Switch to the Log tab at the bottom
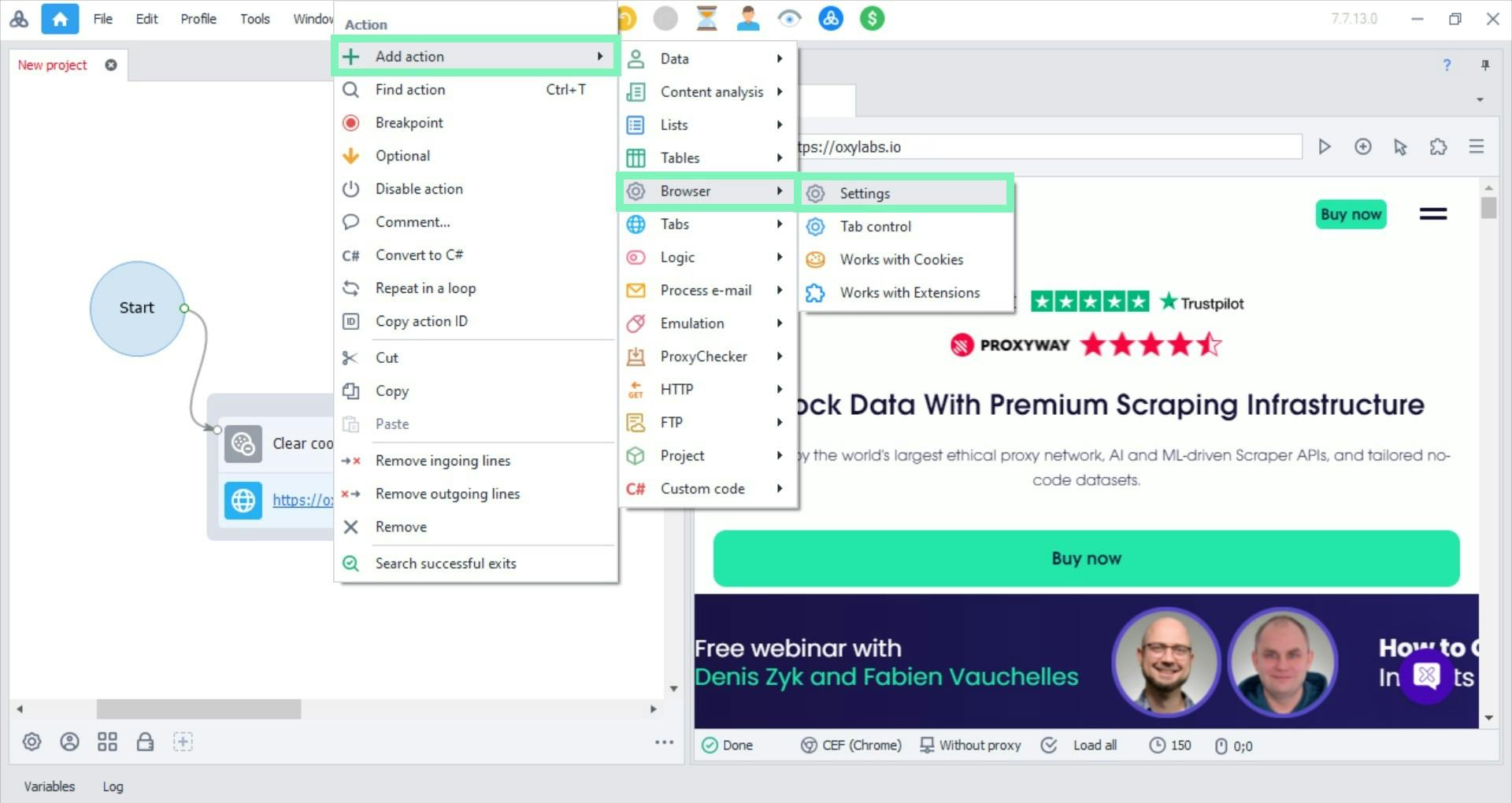 [113, 786]
